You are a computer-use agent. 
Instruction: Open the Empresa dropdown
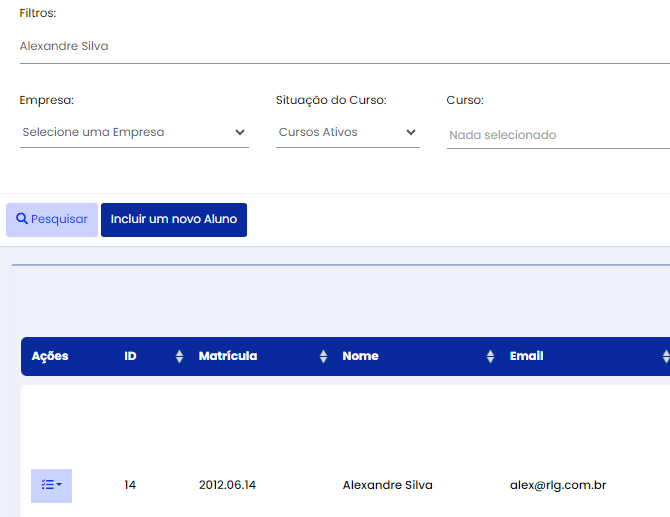[x=134, y=133]
